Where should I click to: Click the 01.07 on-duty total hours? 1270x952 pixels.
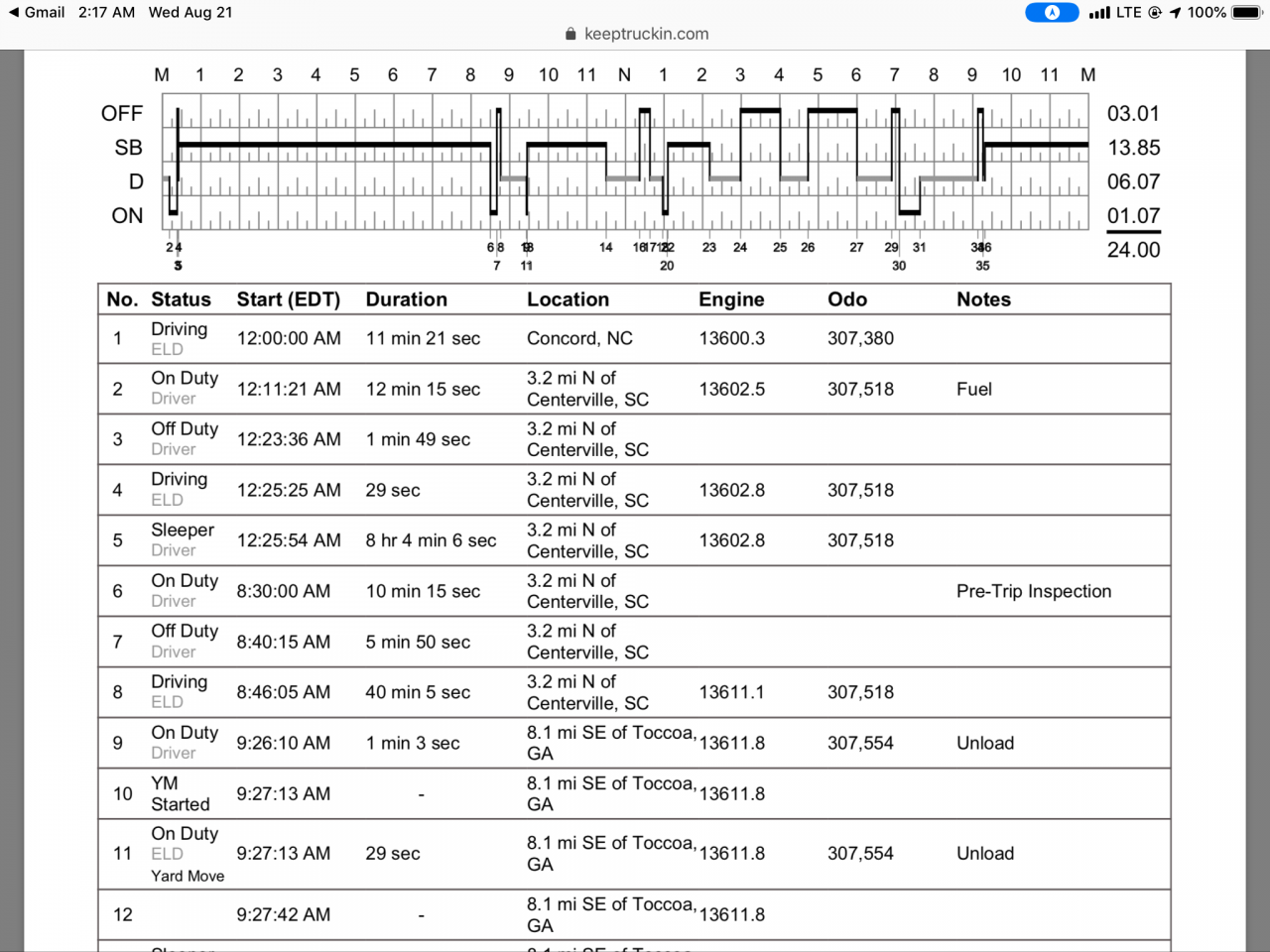[1133, 216]
